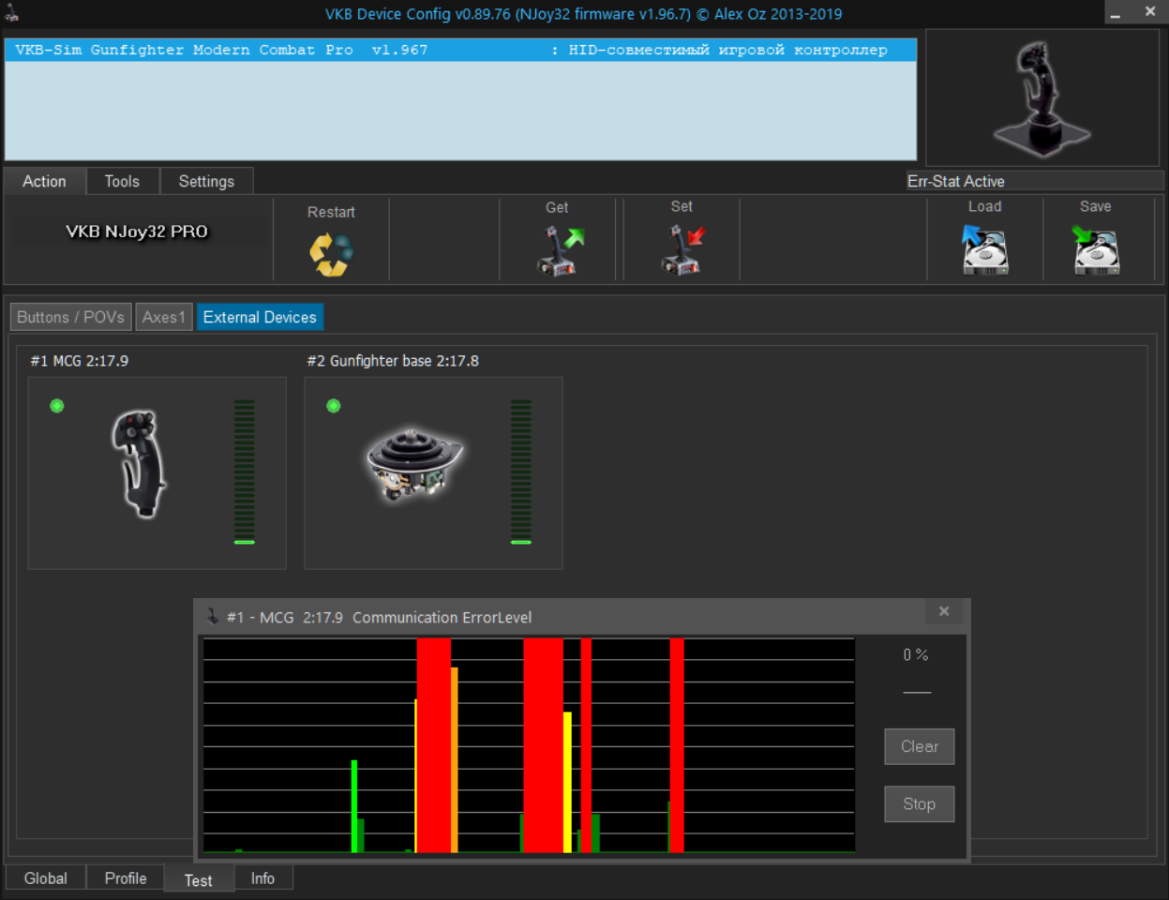Select the VKB-Sim Gunfighter Modern Combat Pro device row
This screenshot has width=1169, height=900.
pos(461,50)
